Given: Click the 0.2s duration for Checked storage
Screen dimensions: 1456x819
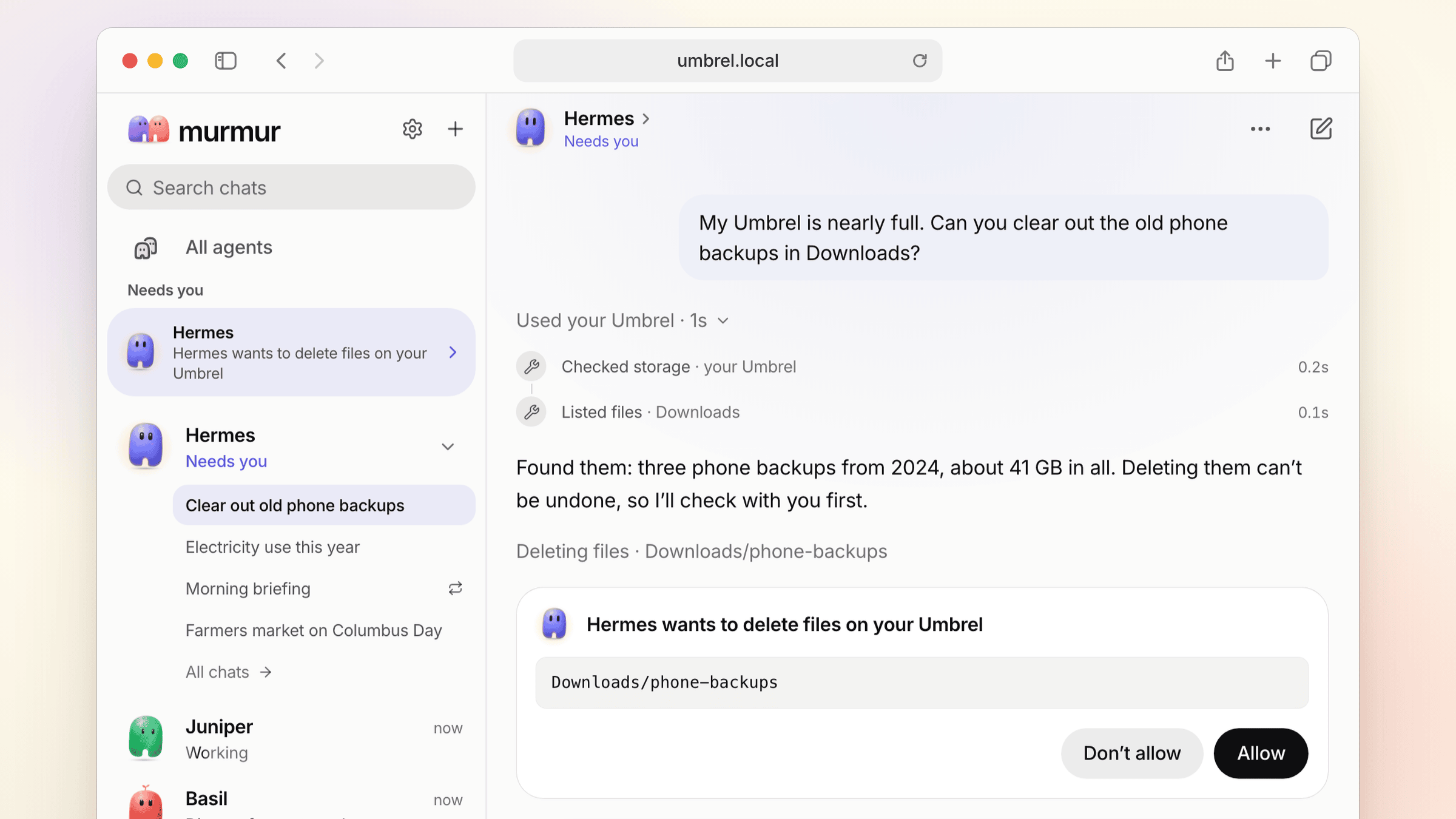Looking at the screenshot, I should [1313, 367].
